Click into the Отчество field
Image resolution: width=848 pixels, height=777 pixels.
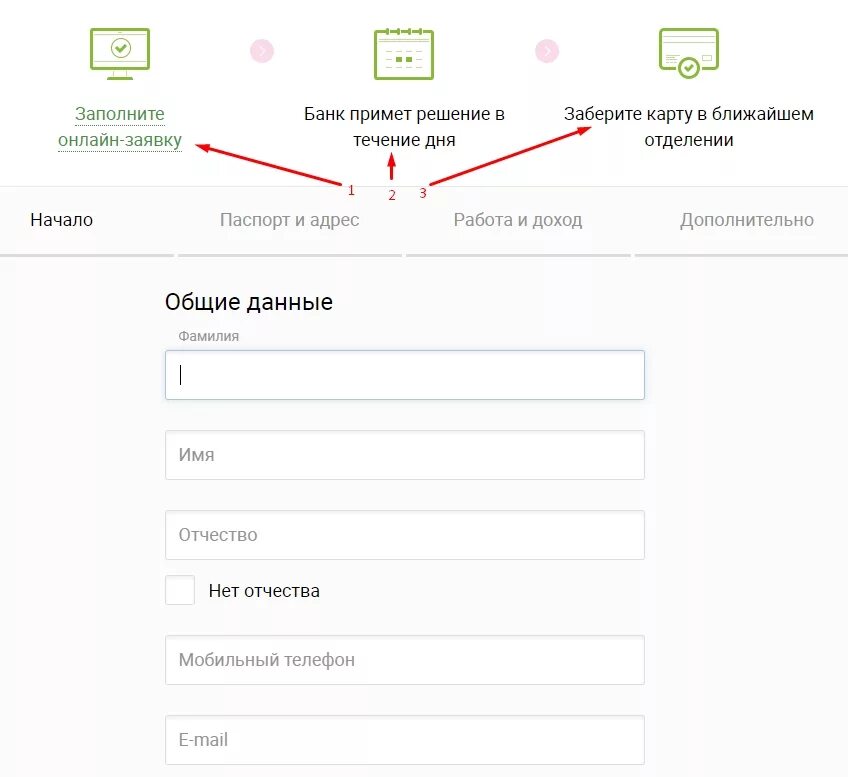click(x=405, y=535)
